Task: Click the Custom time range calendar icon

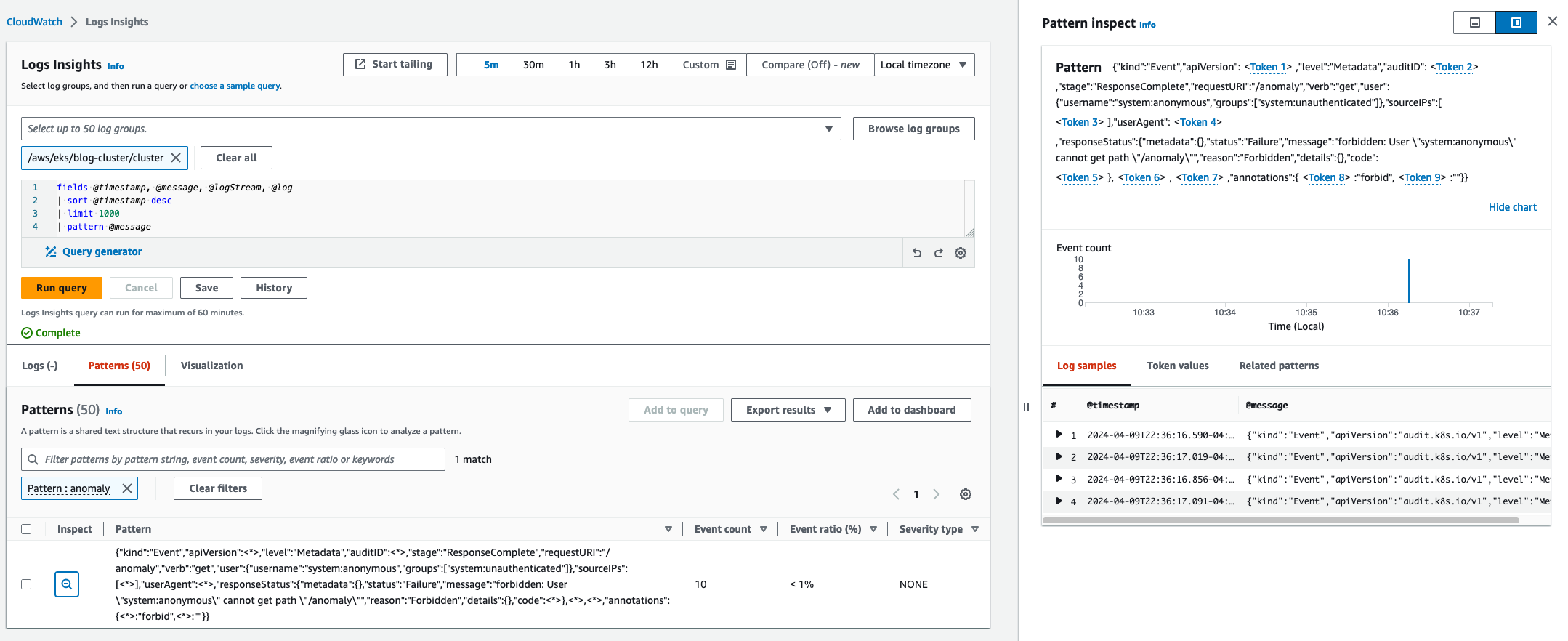Action: pos(731,65)
